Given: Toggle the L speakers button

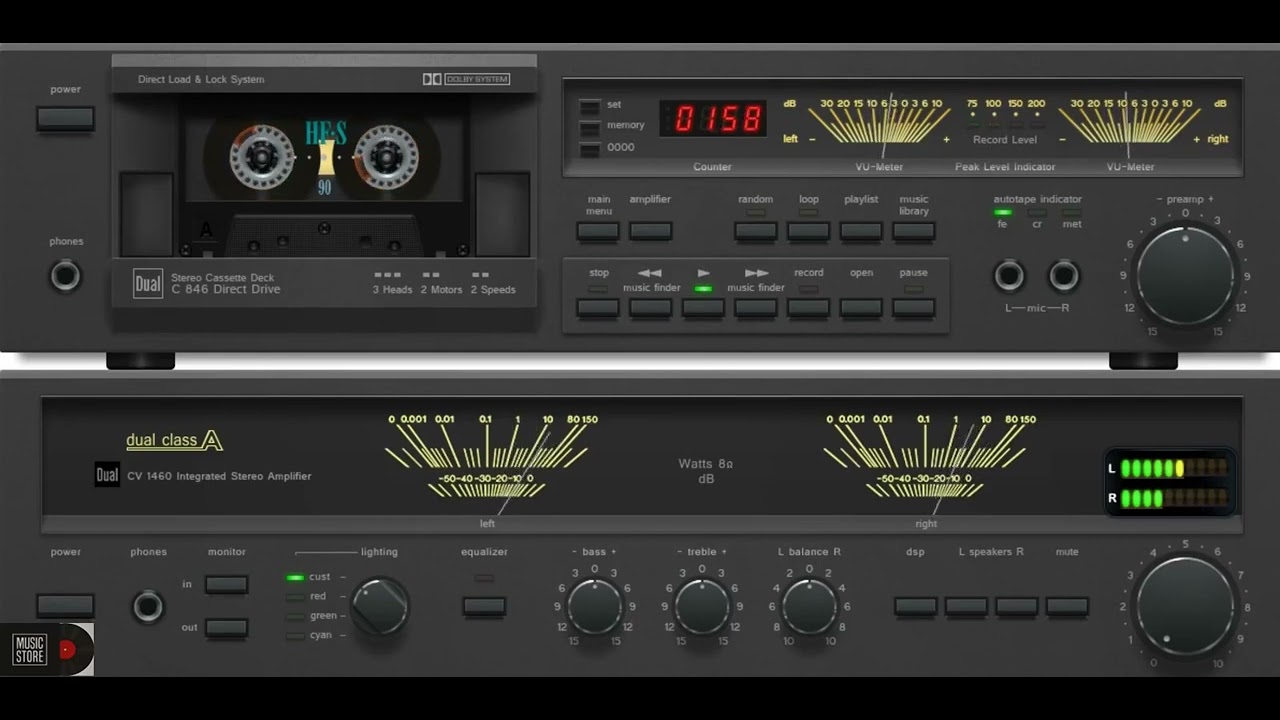Looking at the screenshot, I should pos(966,606).
